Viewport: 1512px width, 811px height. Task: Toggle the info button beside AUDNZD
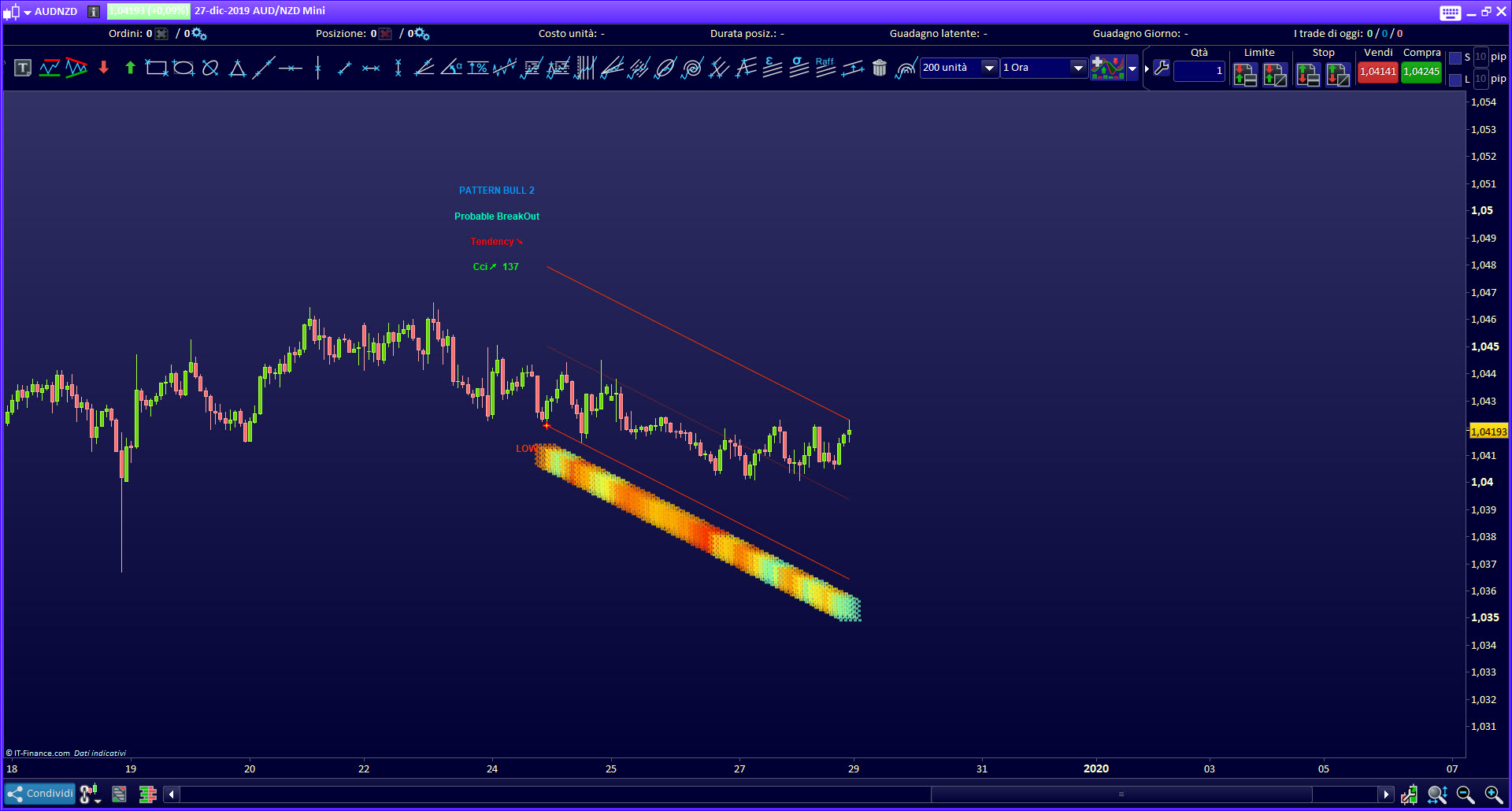point(94,12)
